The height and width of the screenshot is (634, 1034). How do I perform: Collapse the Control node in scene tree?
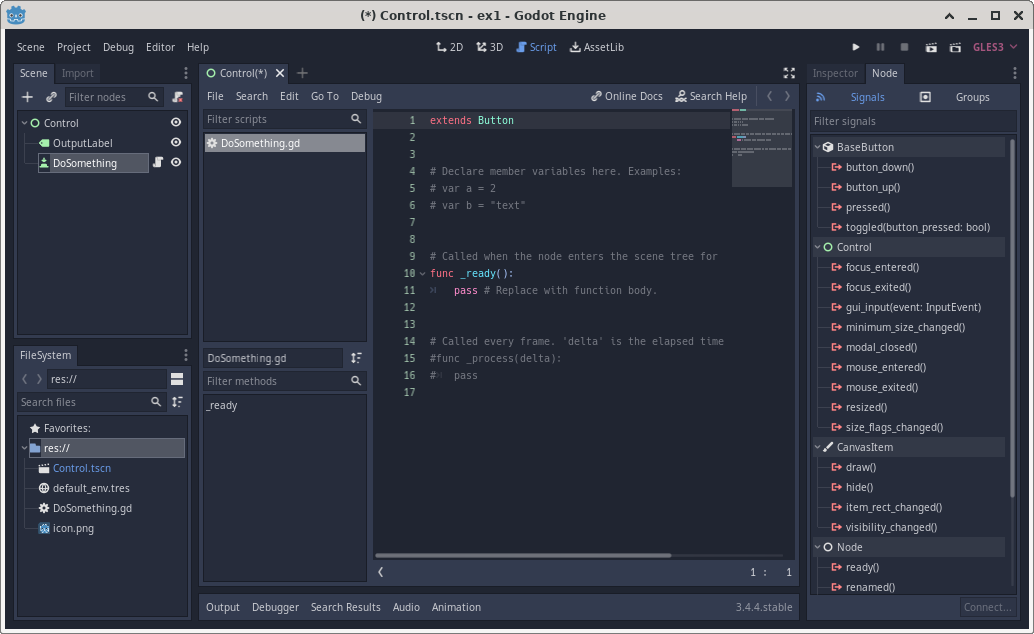pos(24,123)
